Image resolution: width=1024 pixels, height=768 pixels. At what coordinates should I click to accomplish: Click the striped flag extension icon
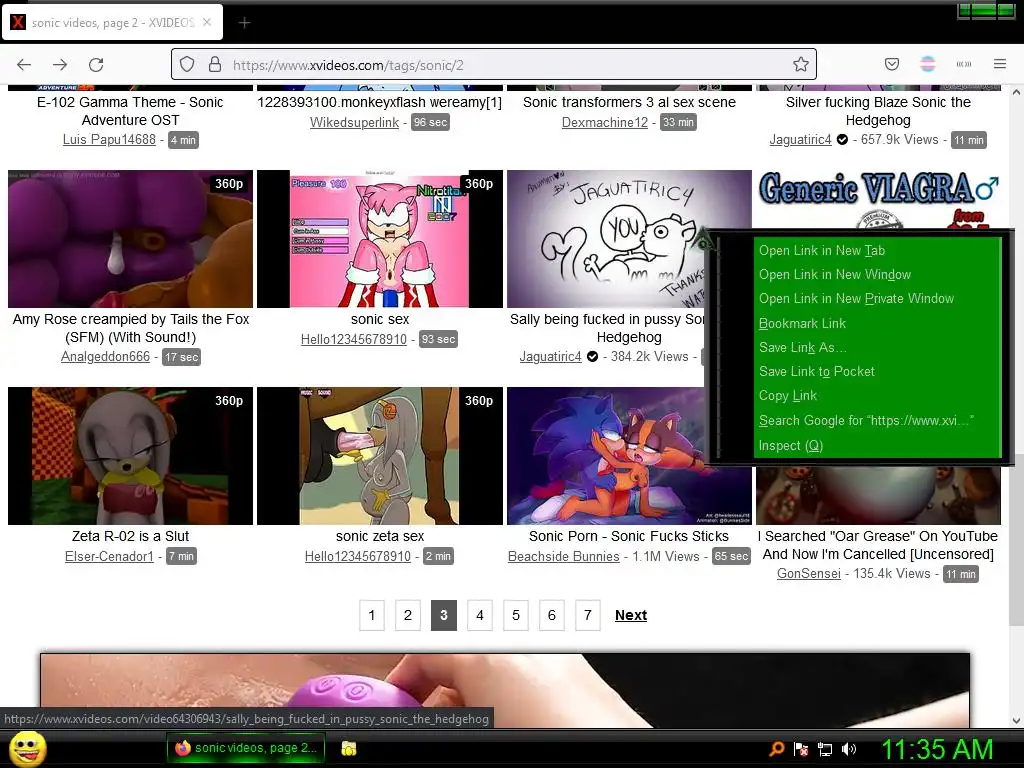927,64
